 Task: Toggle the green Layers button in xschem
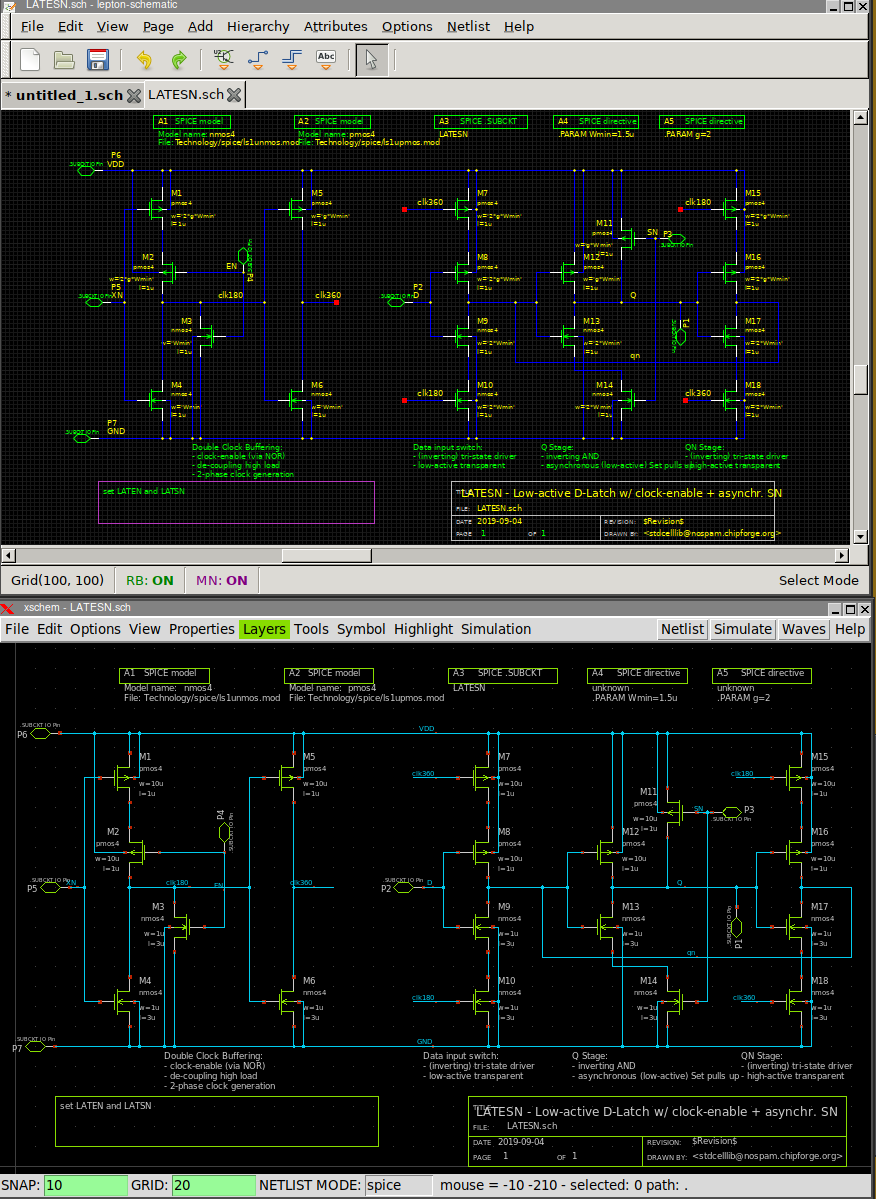coord(264,629)
